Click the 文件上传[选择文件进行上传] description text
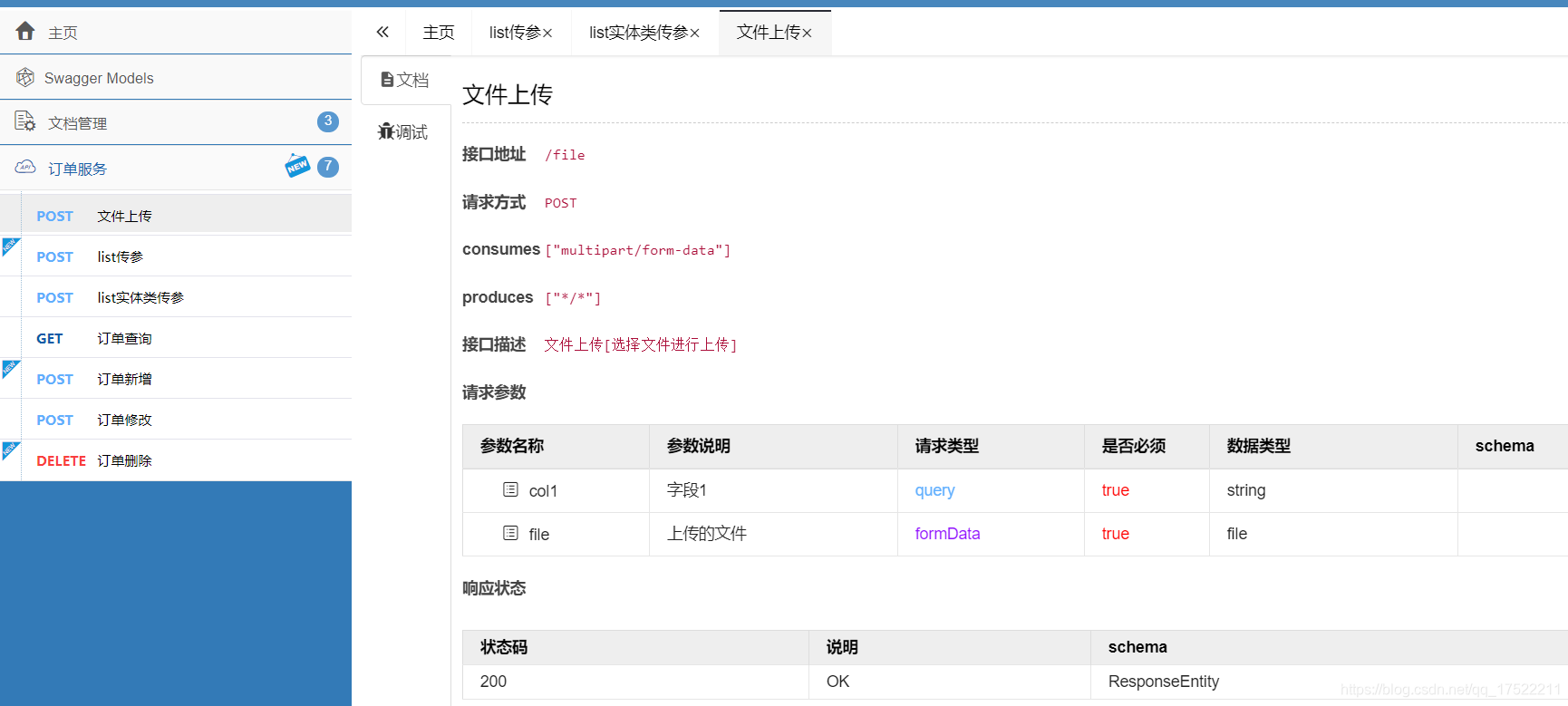 [641, 344]
